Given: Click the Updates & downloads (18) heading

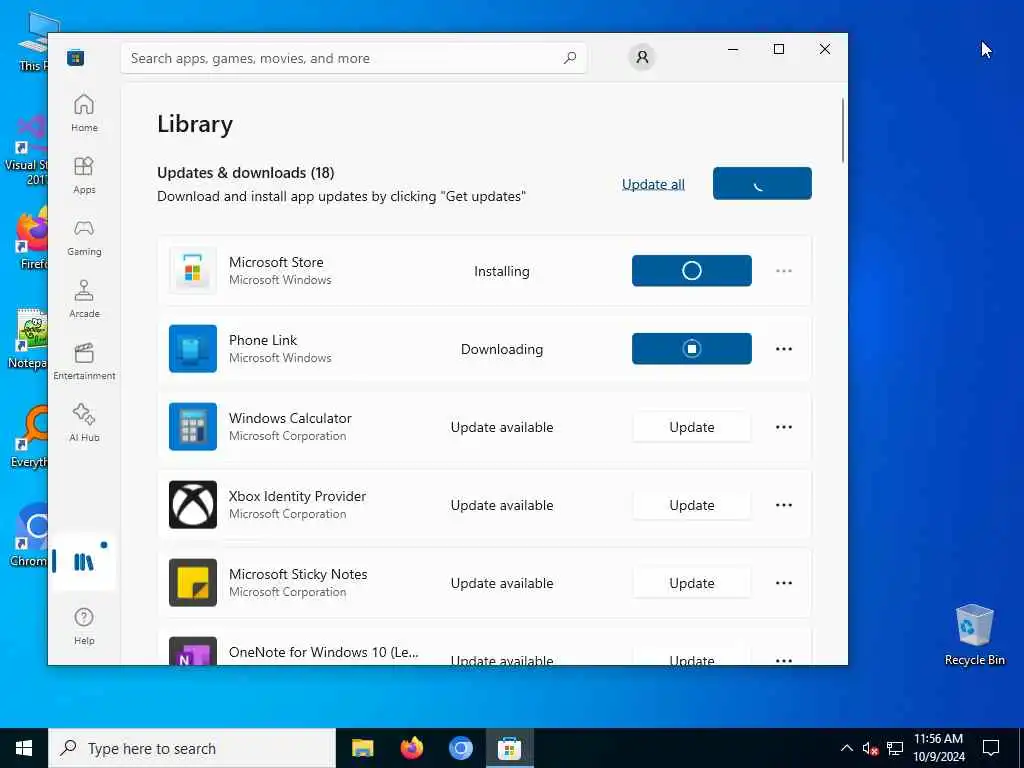Looking at the screenshot, I should pos(246,173).
